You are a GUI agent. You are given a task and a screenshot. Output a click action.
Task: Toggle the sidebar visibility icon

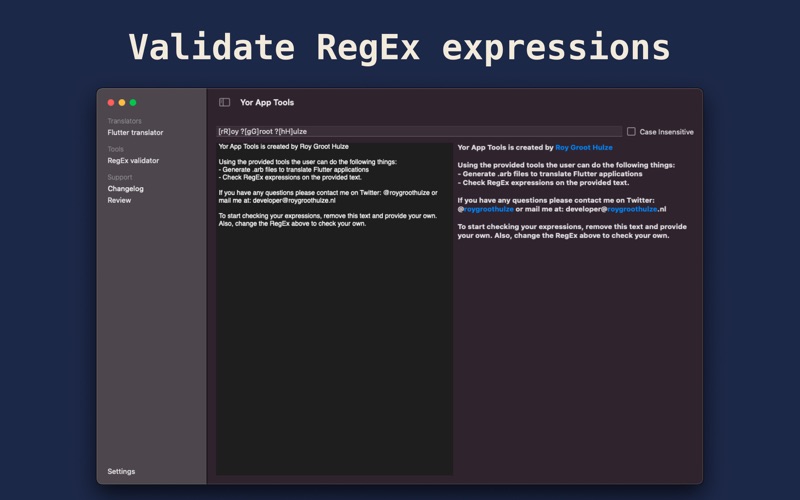(225, 102)
